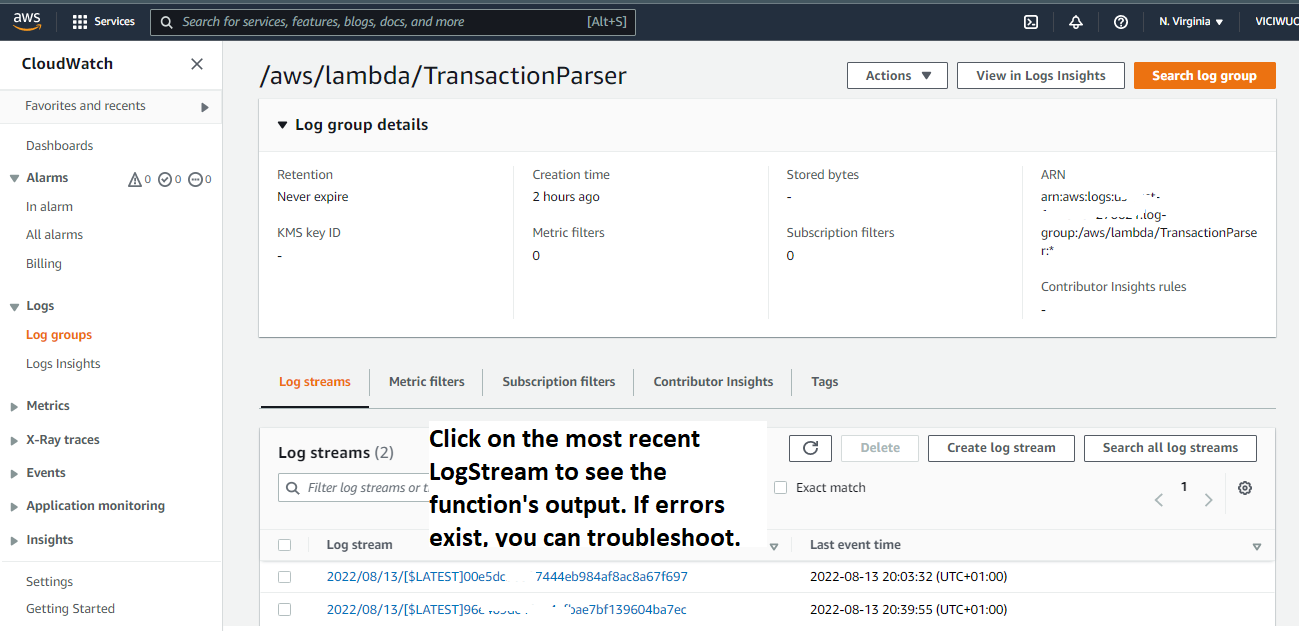Screen dimensions: 1299x631
Task: Switch to the Log streams tab
Action: pyautogui.click(x=315, y=382)
